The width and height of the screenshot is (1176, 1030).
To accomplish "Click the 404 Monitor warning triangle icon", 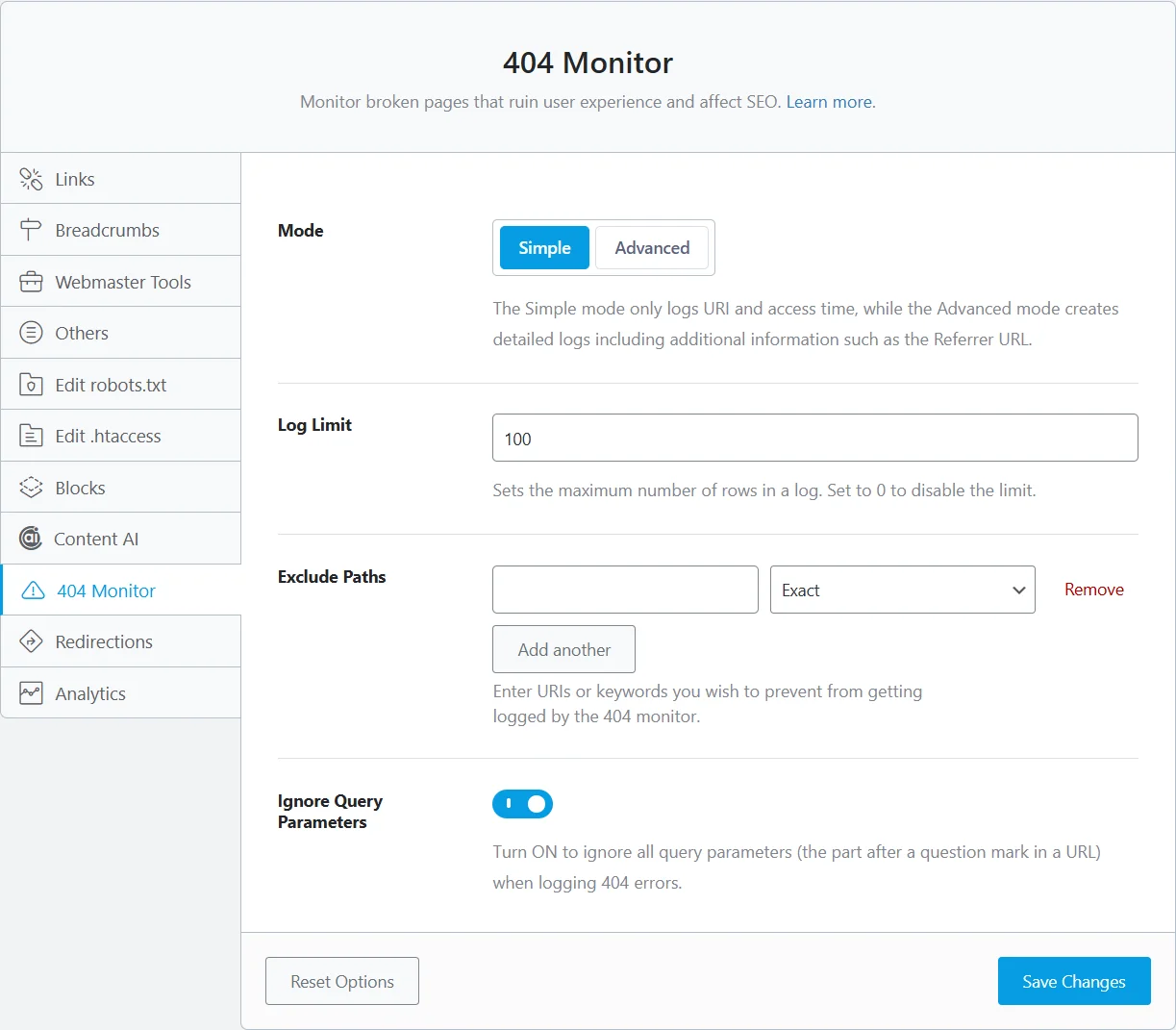I will (34, 590).
